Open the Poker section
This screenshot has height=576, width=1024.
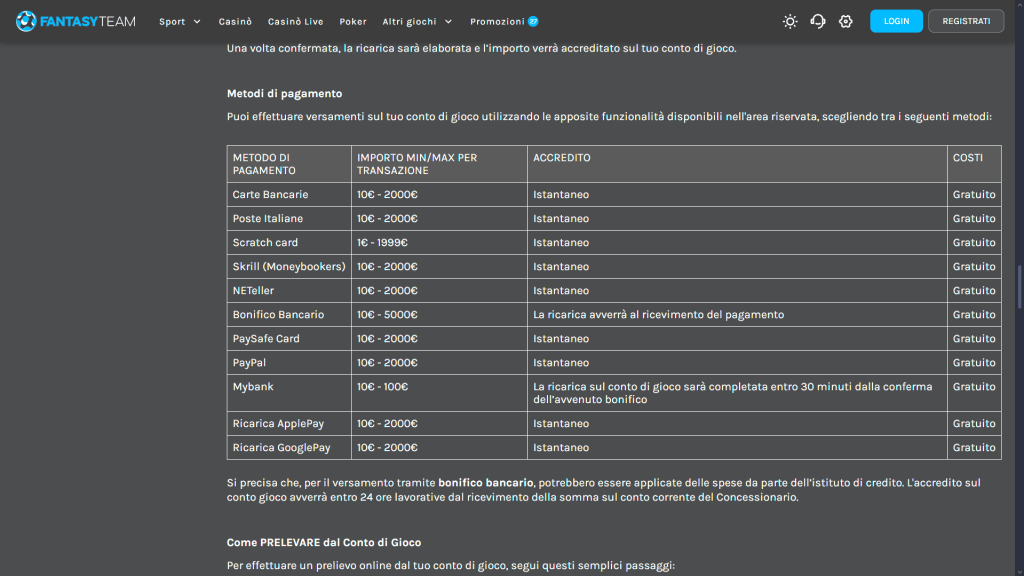coord(352,21)
